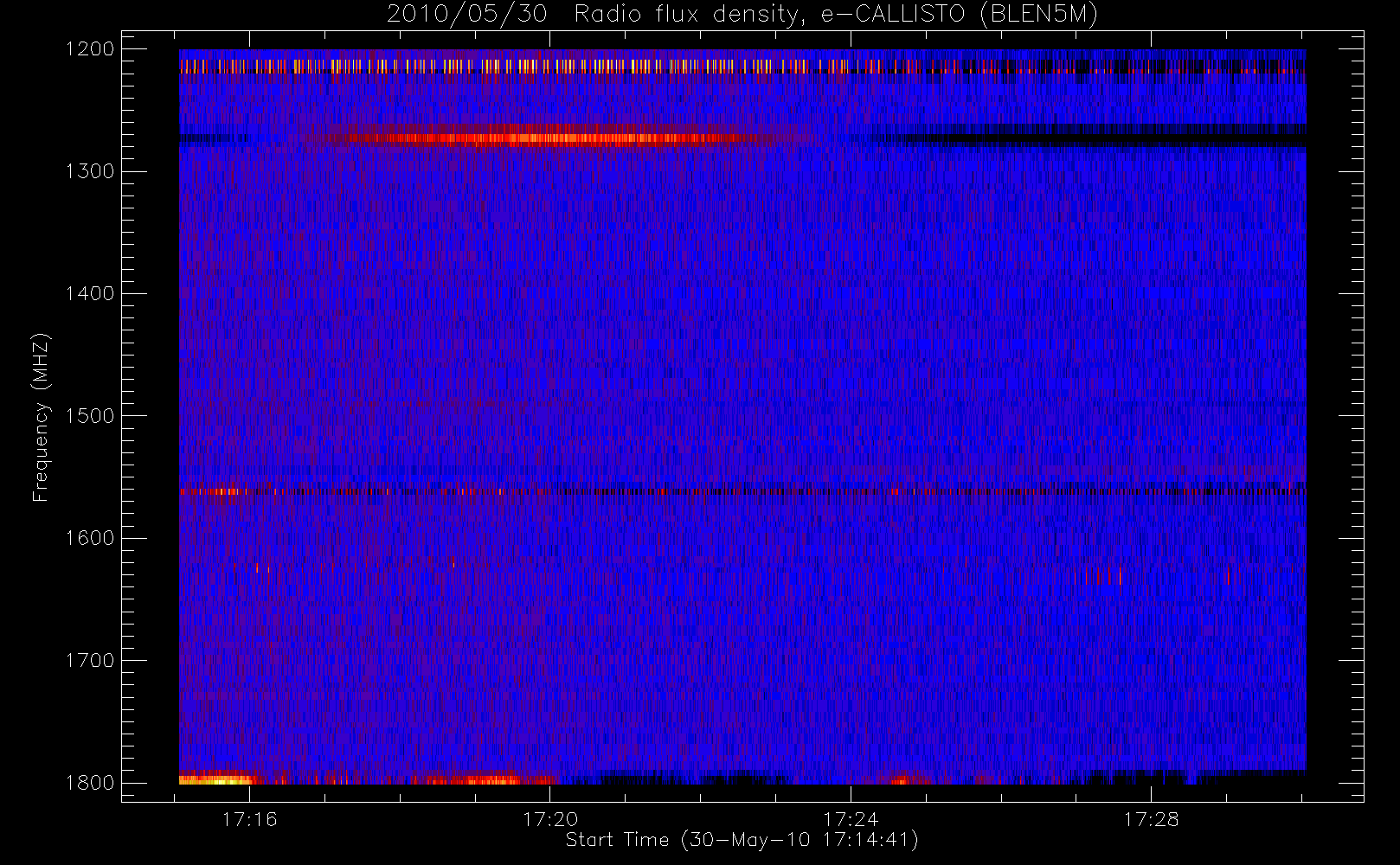Click the 1300 frequency tick label
This screenshot has height=865, width=1400.
(x=90, y=171)
